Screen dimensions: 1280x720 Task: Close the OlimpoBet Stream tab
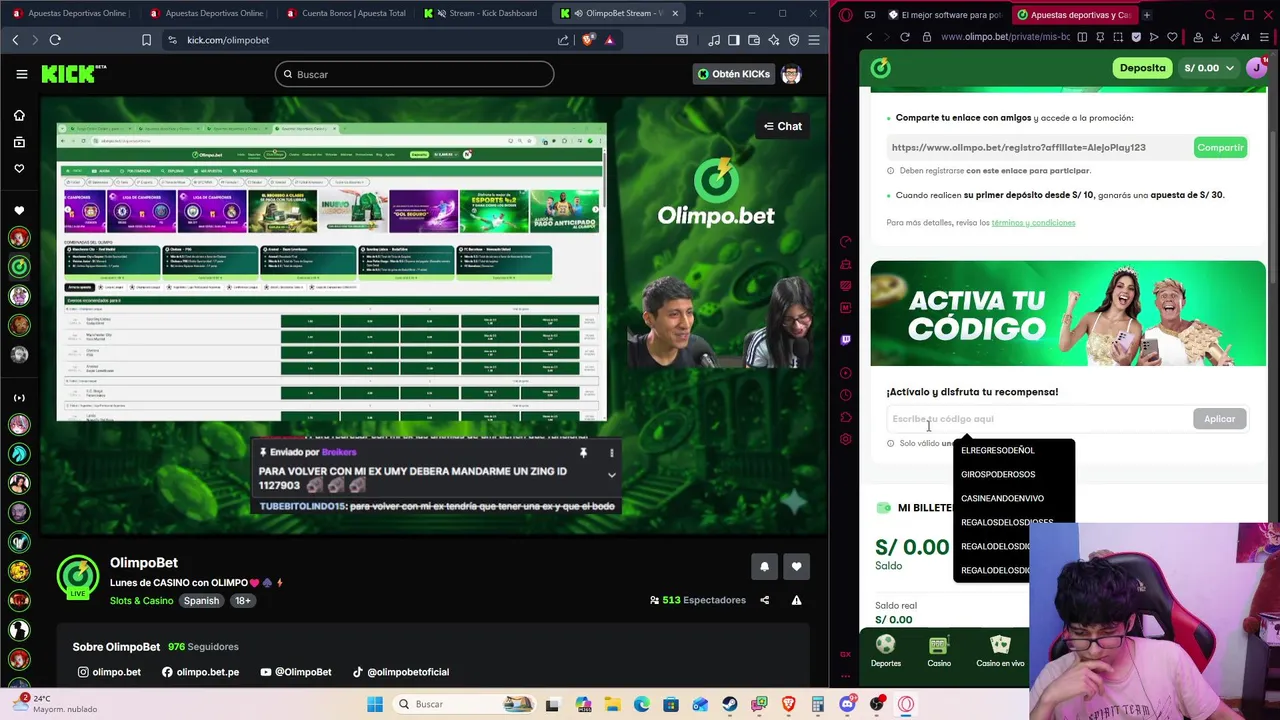tap(675, 13)
